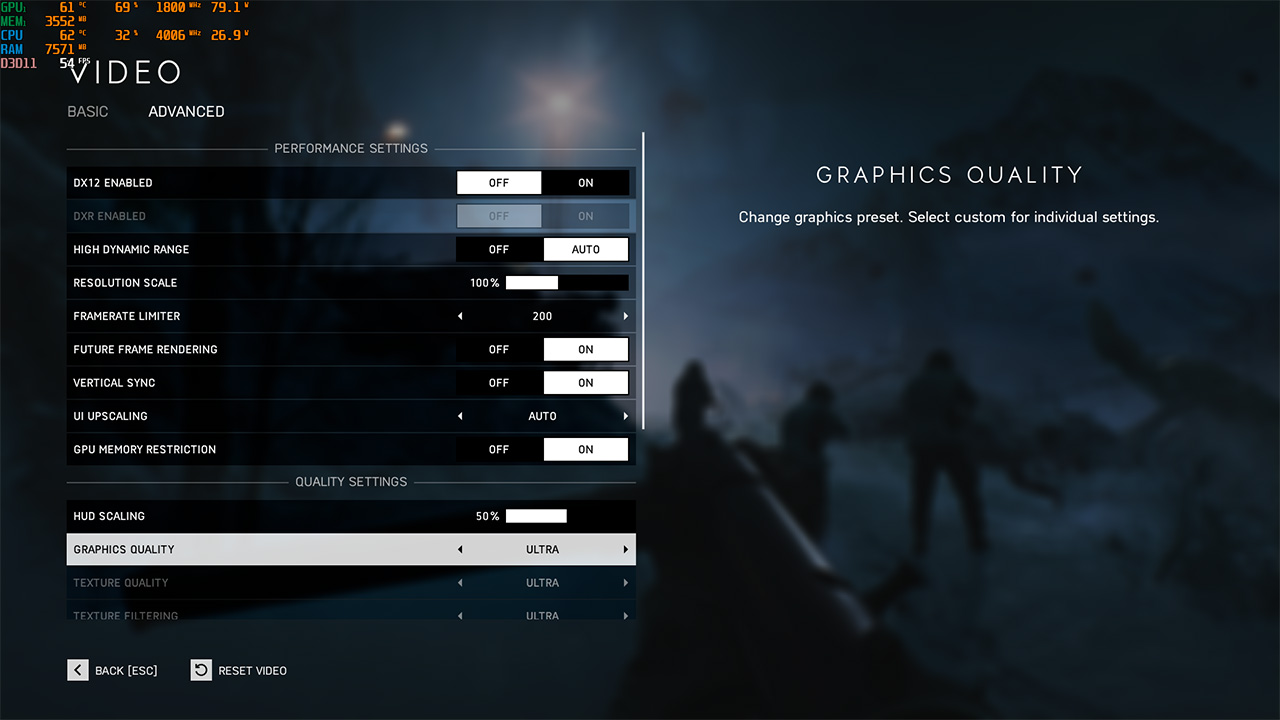Click the GPU MEMORY RESTRICTION label
The image size is (1280, 720).
(145, 449)
